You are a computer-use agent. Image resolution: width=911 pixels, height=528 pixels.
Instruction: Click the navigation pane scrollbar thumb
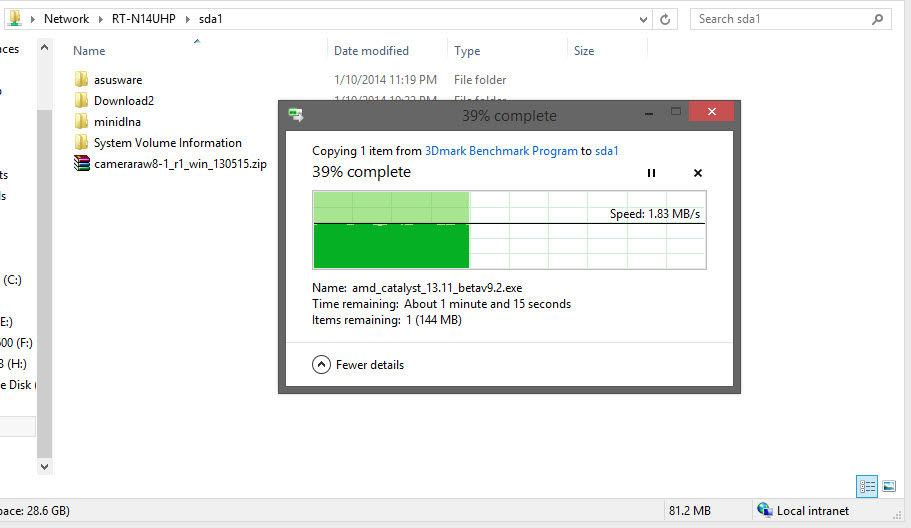click(45, 283)
